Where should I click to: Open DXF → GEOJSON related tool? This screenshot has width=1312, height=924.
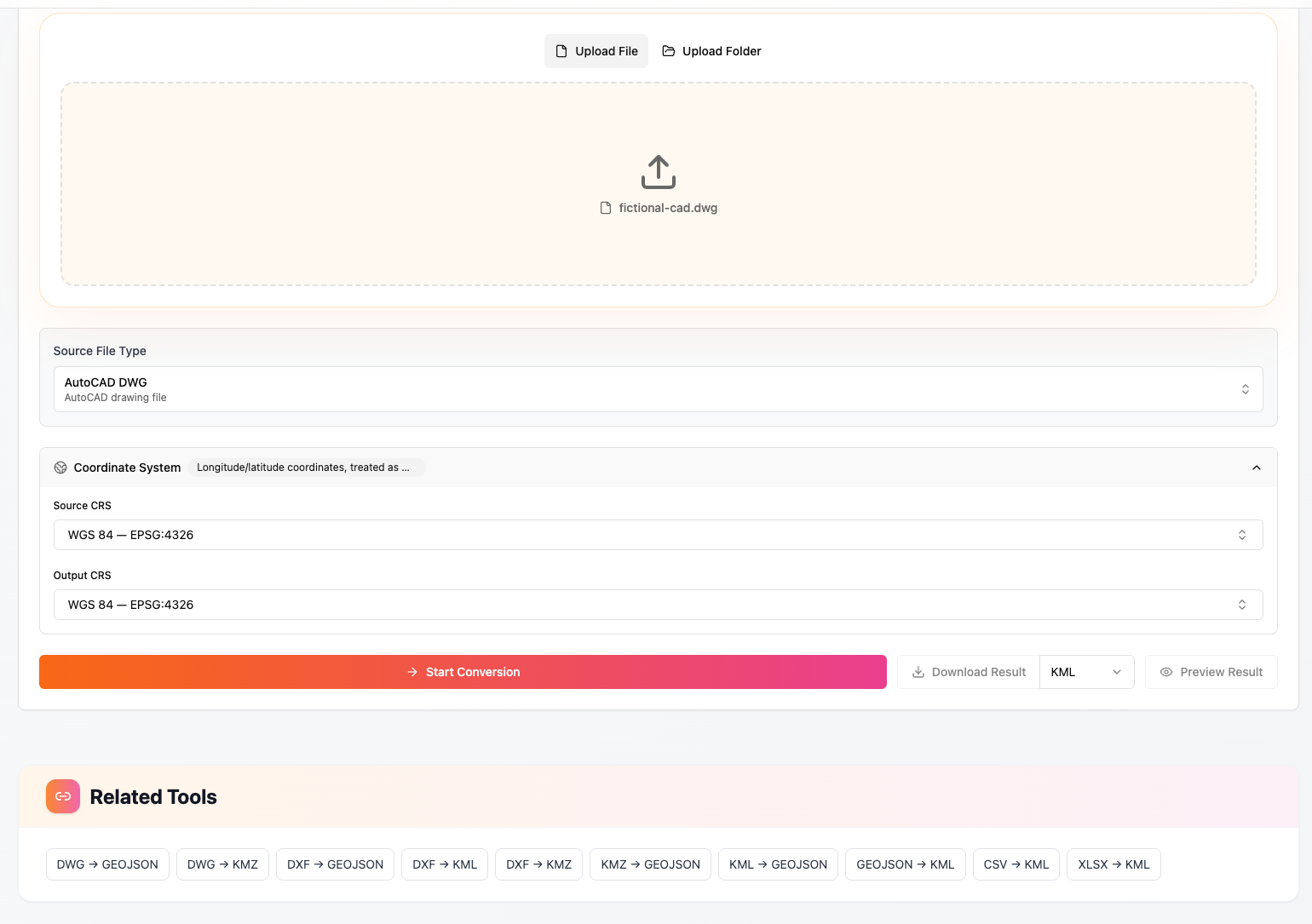(335, 864)
